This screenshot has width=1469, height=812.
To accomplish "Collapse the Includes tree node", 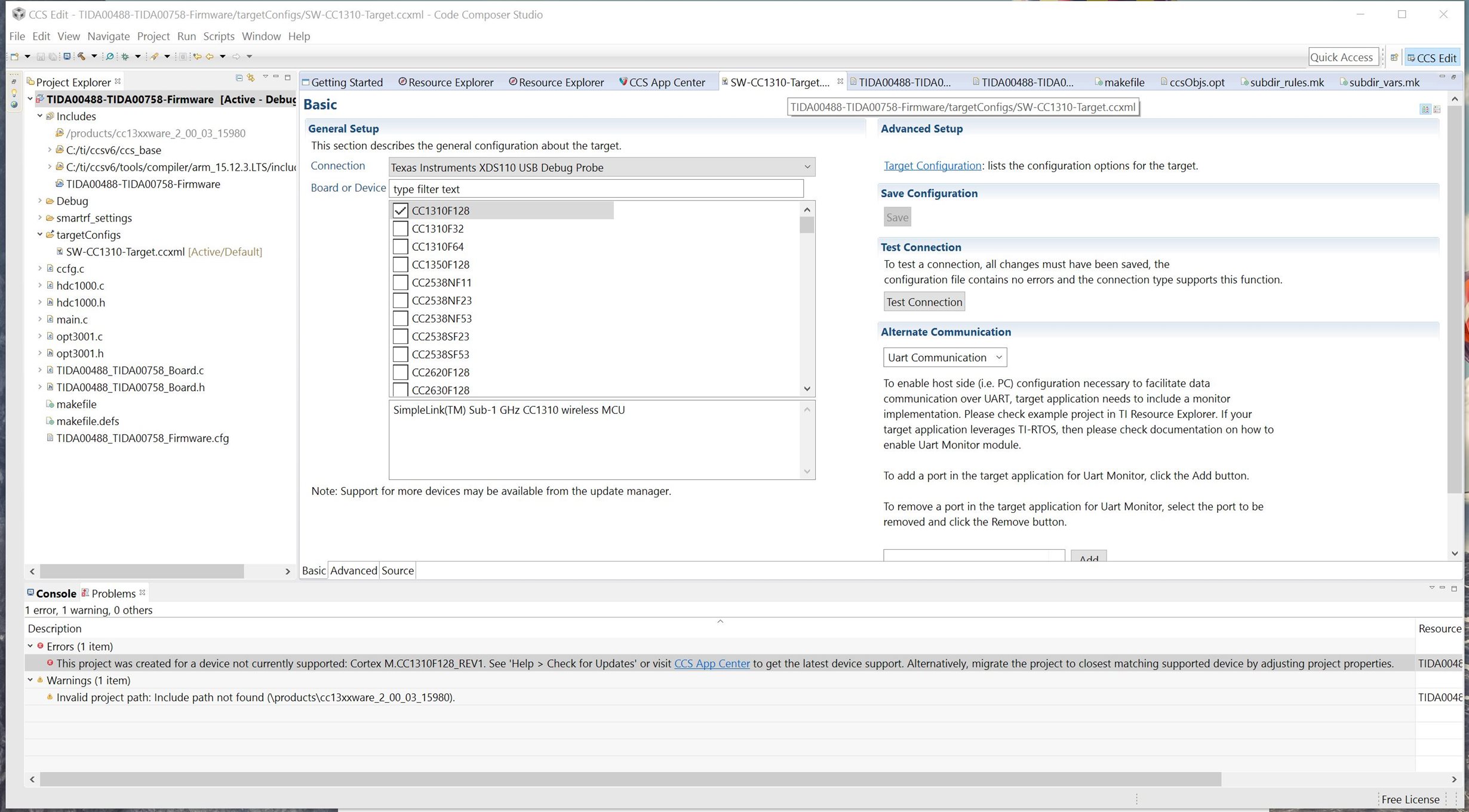I will [40, 116].
